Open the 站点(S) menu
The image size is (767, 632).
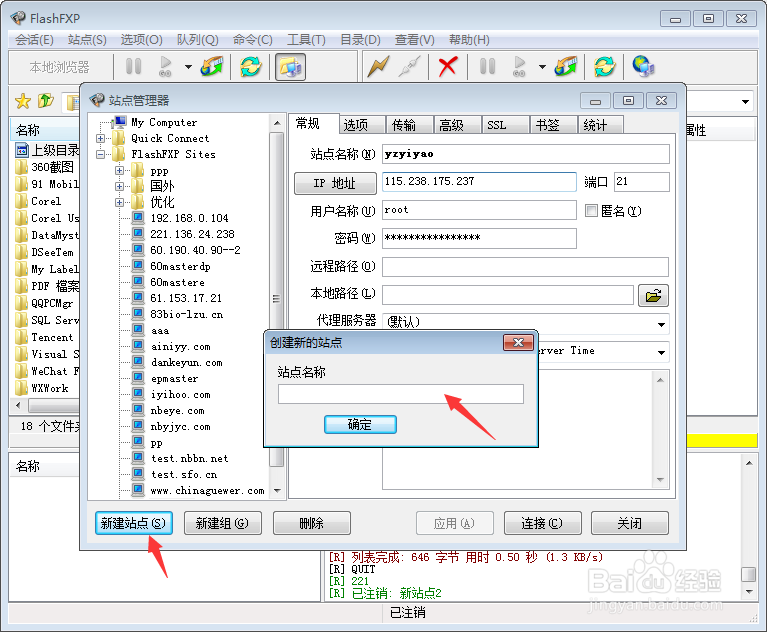[x=87, y=40]
